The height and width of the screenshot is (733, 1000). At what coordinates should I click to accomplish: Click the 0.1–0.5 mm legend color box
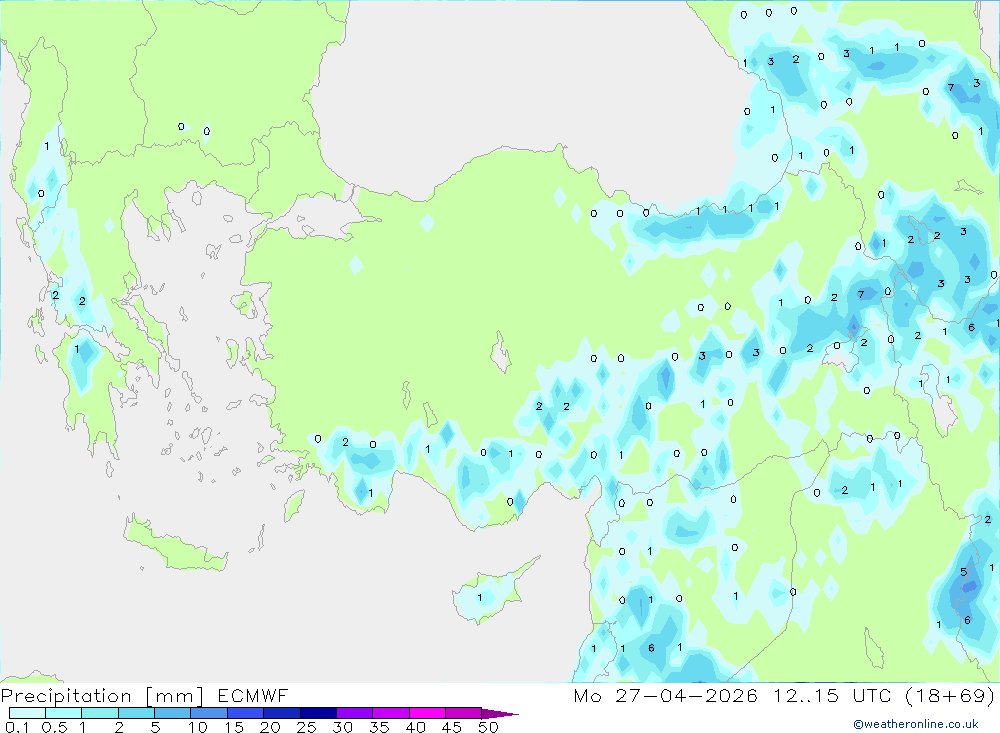pos(27,713)
